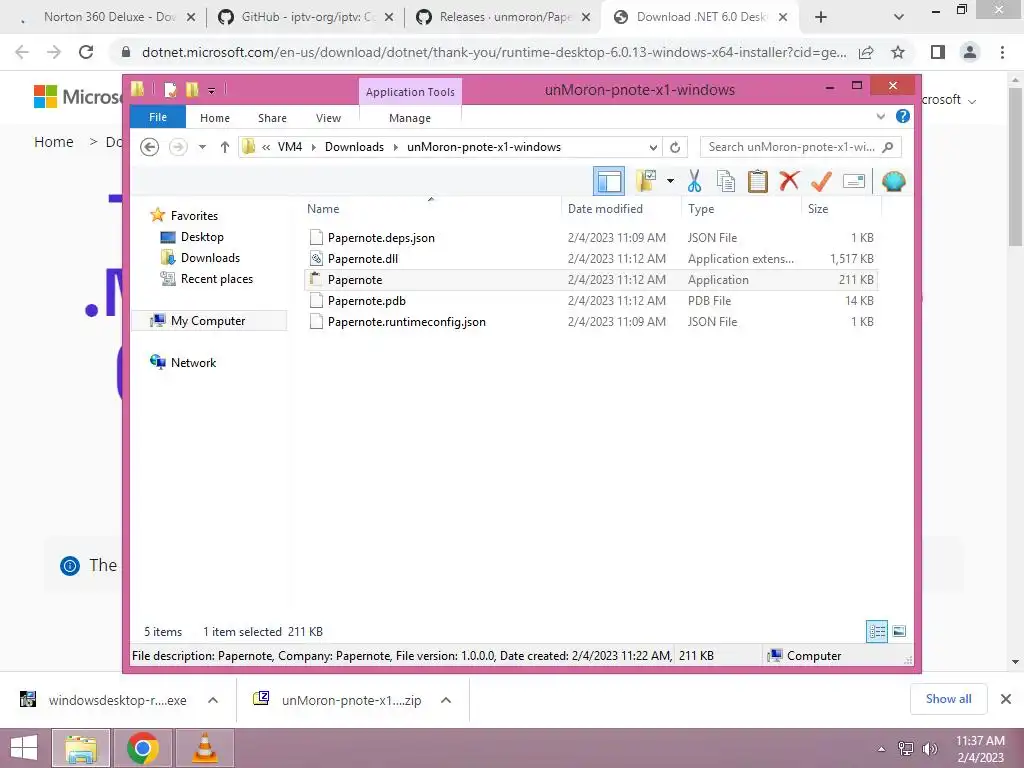Open the View ribbon tab
This screenshot has height=768, width=1024.
[x=328, y=118]
